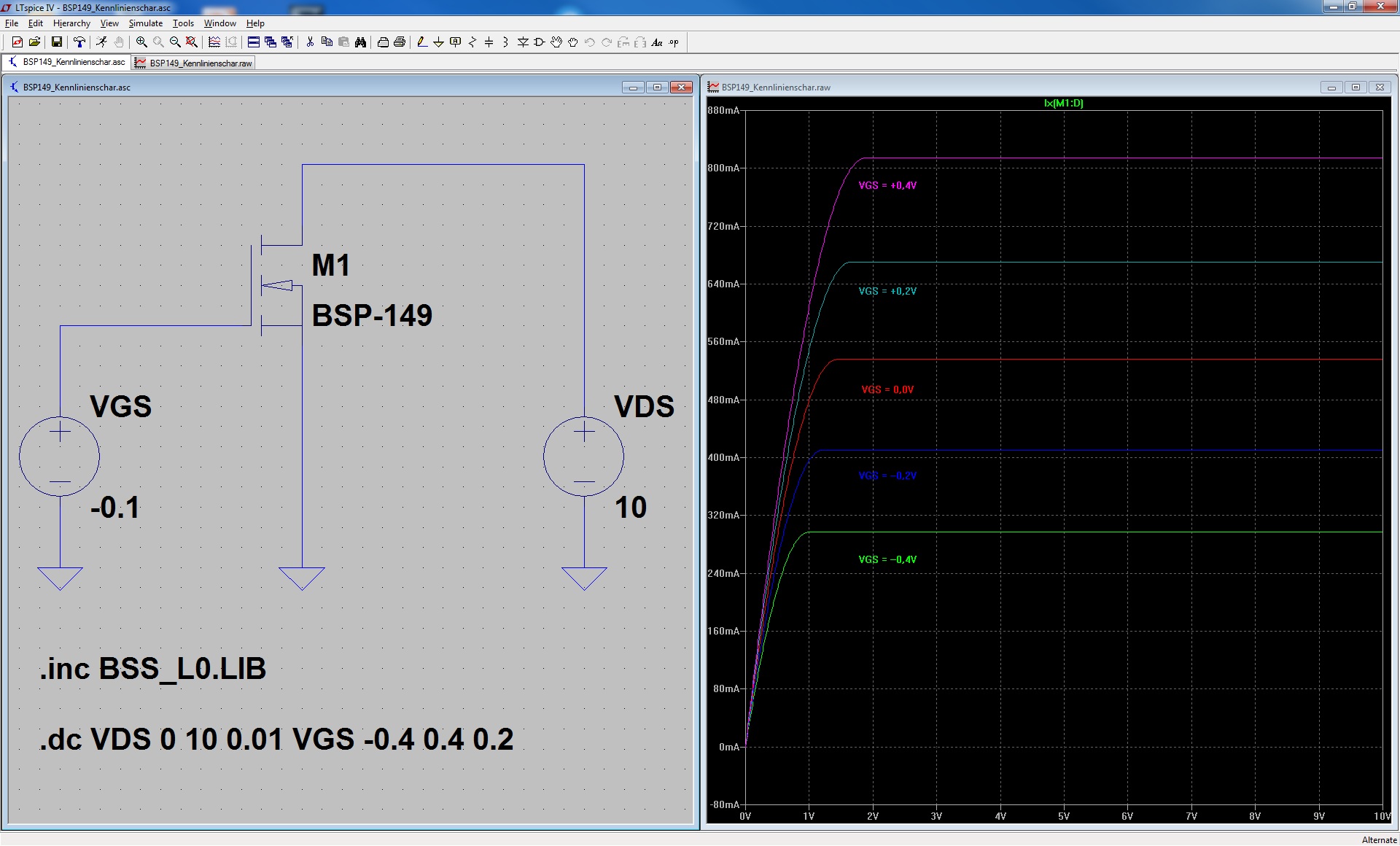Image resolution: width=1400 pixels, height=846 pixels.
Task: Click the .dc VDS sweep directive text
Action: [276, 740]
